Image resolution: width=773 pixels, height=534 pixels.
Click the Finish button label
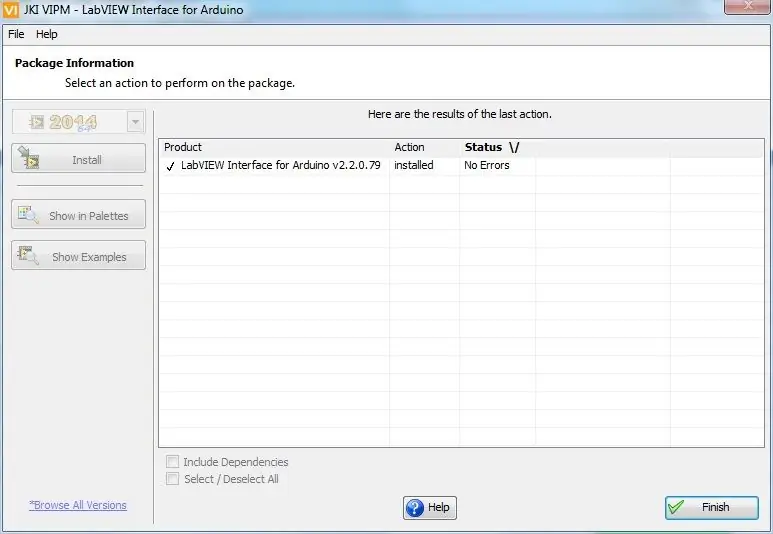(x=715, y=507)
